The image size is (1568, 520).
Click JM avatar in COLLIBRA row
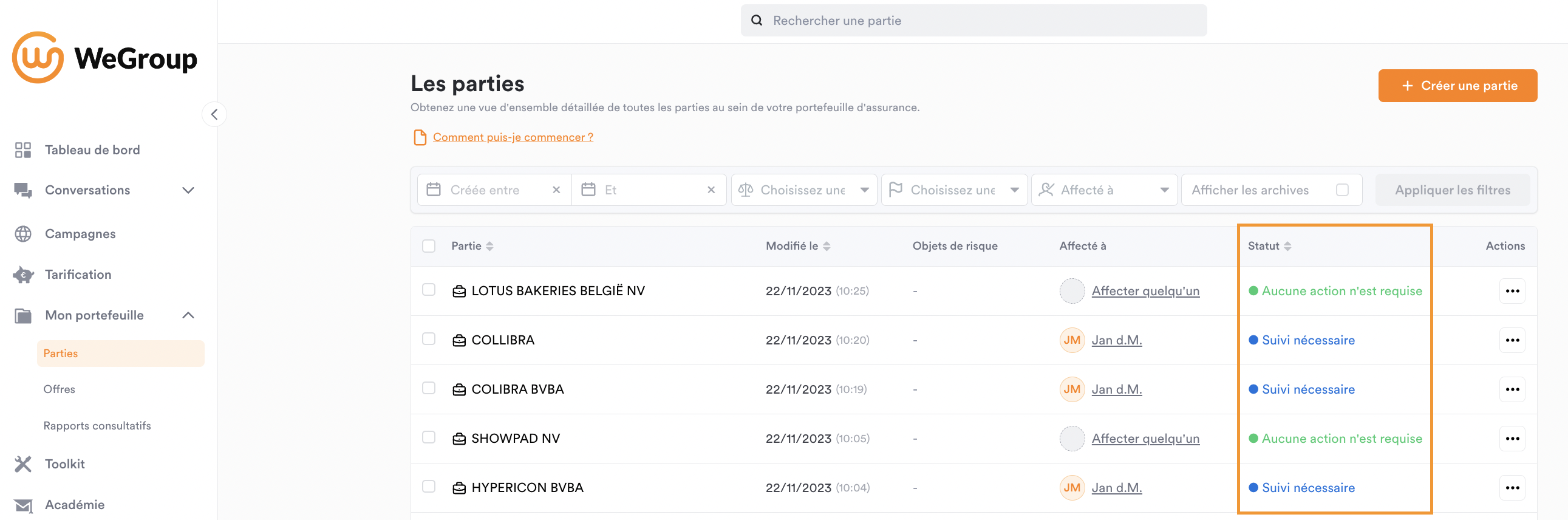pos(1072,340)
